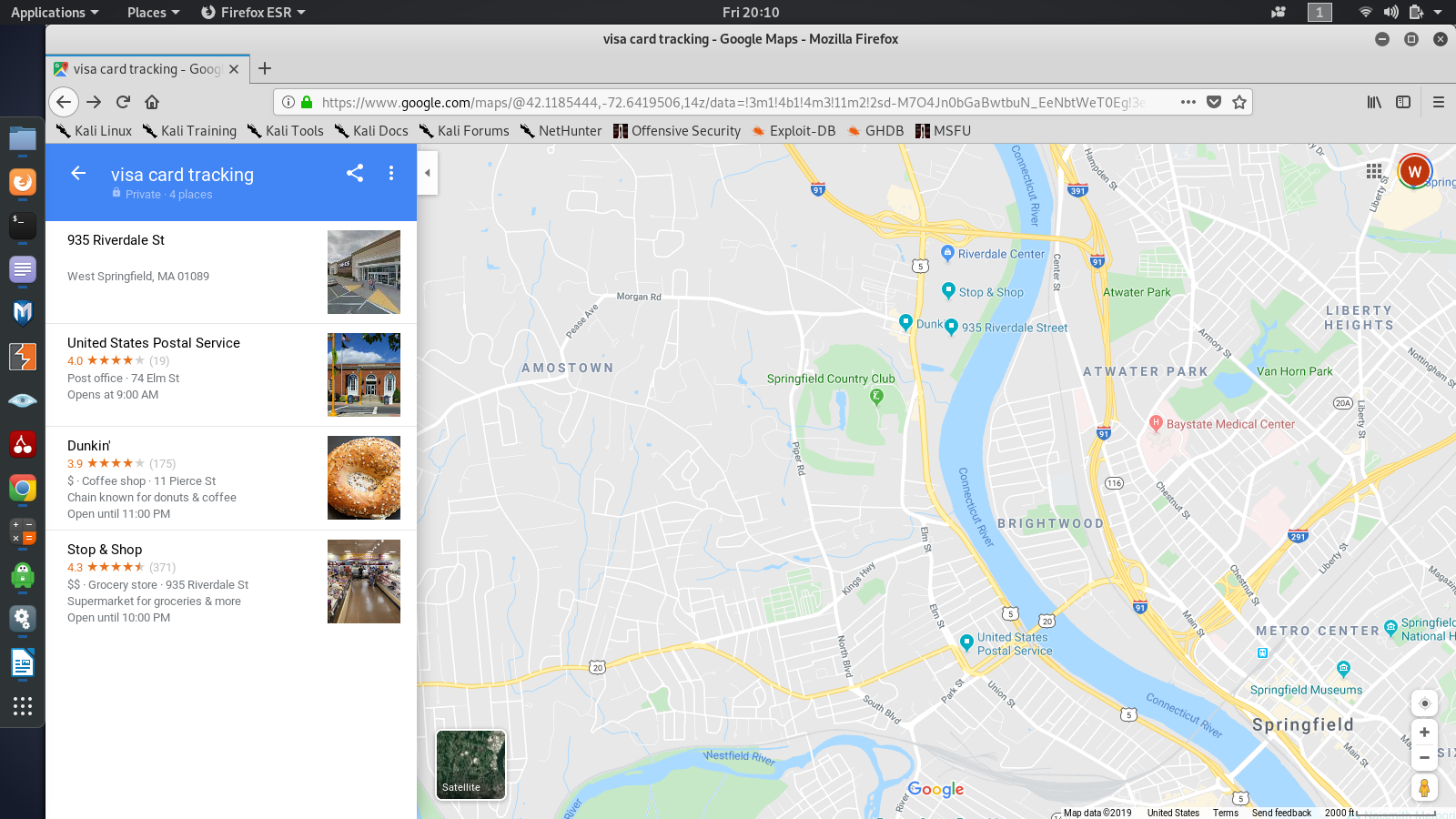This screenshot has height=819, width=1456.
Task: Open the Applications menu
Action: (x=55, y=12)
